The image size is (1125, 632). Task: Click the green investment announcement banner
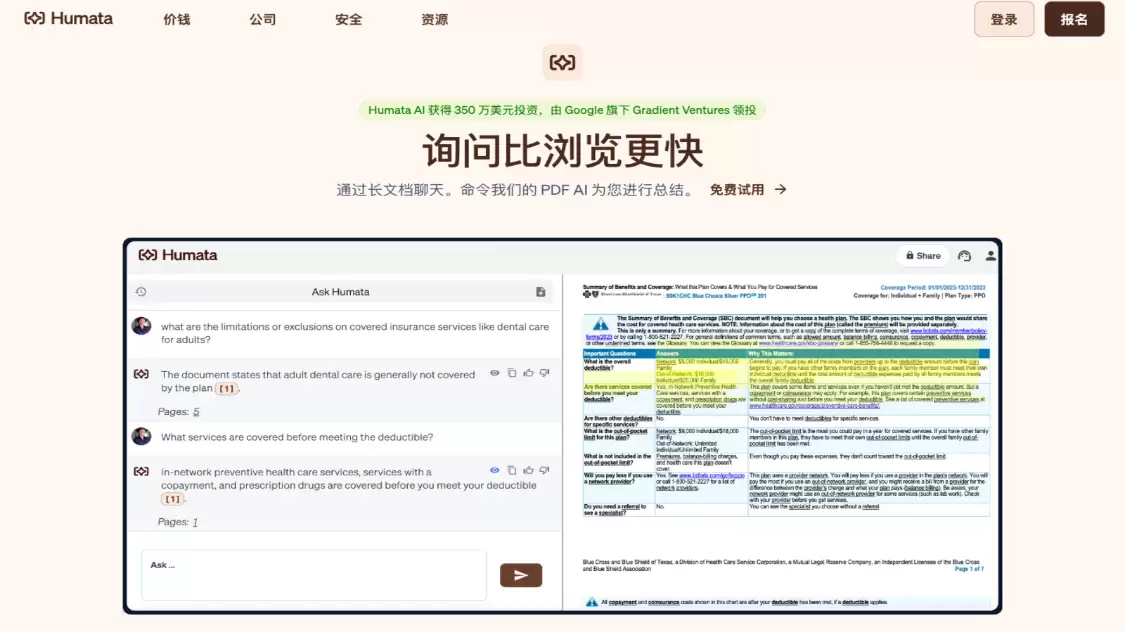(x=562, y=109)
